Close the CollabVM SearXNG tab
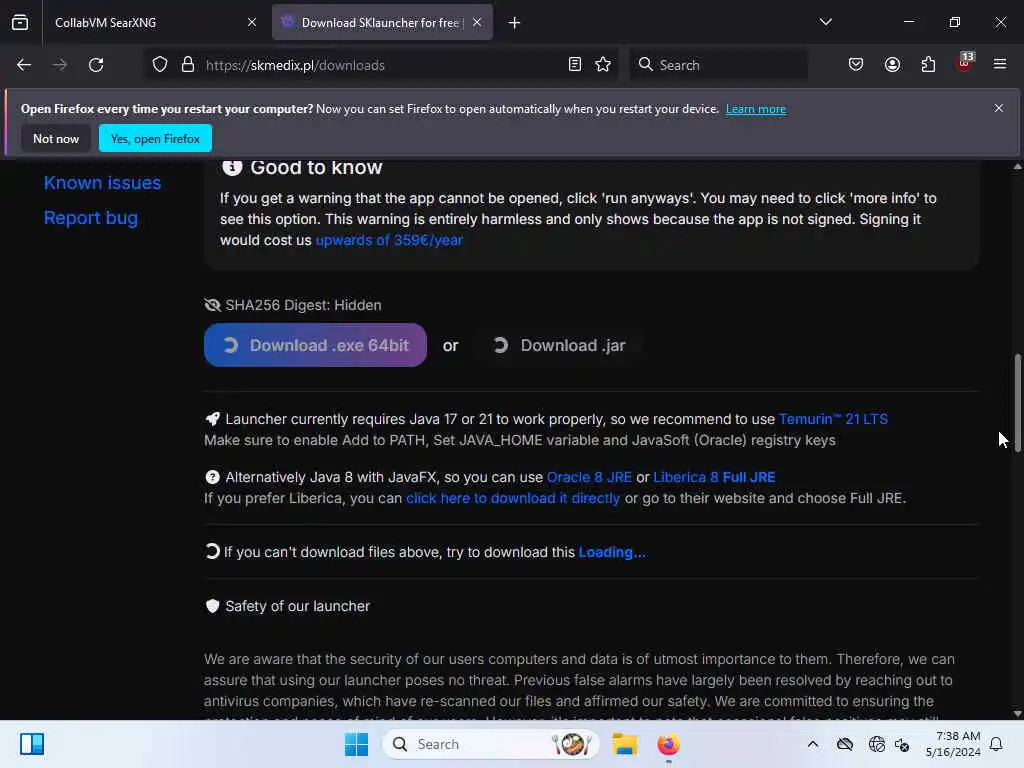The image size is (1024, 768). (x=252, y=22)
